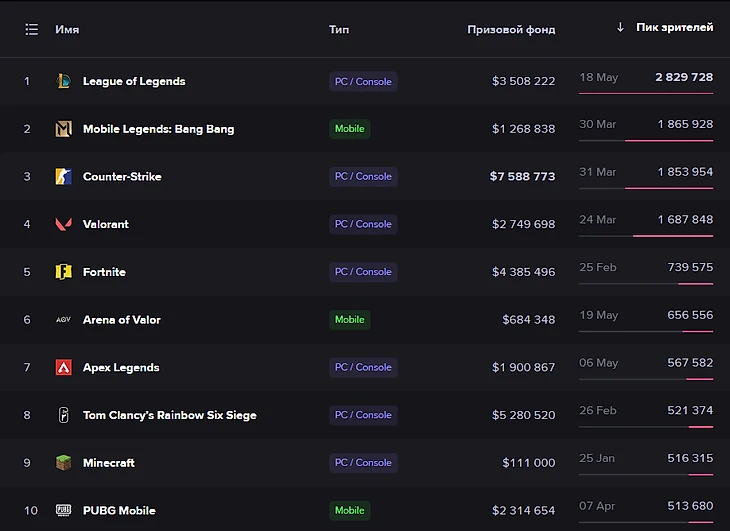This screenshot has height=531, width=730.
Task: Sort by Пик зрителей arrow
Action: click(620, 28)
